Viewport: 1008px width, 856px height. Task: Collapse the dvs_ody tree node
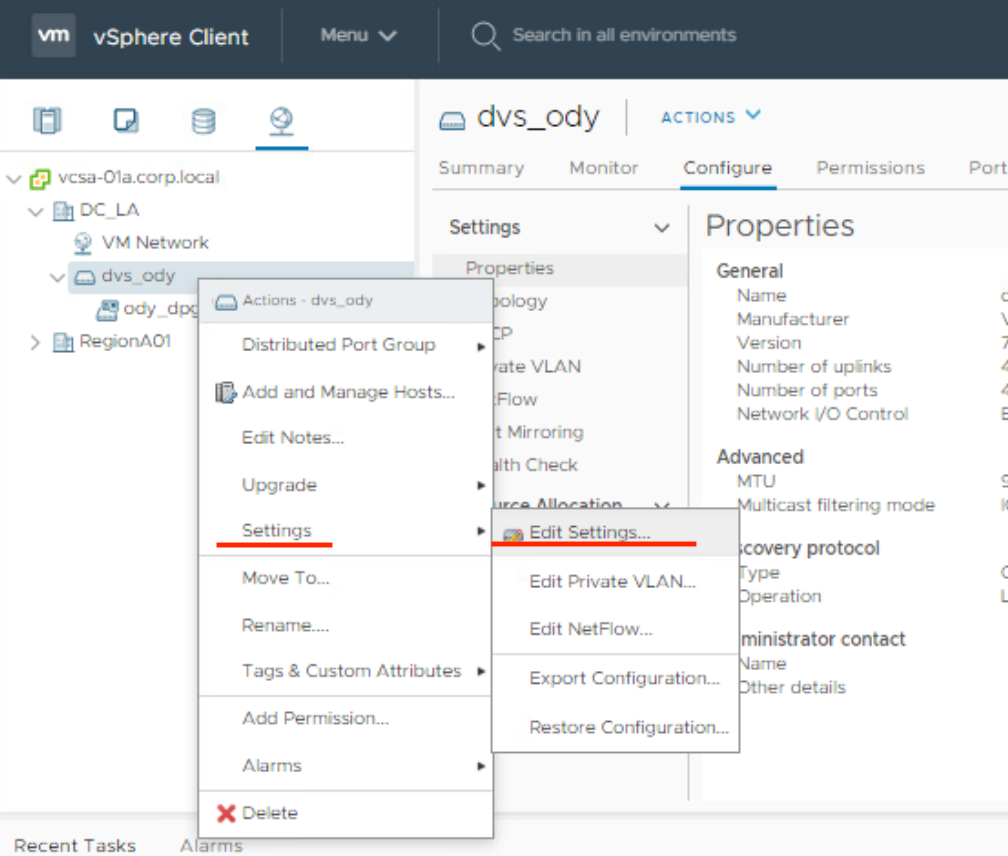coord(58,278)
